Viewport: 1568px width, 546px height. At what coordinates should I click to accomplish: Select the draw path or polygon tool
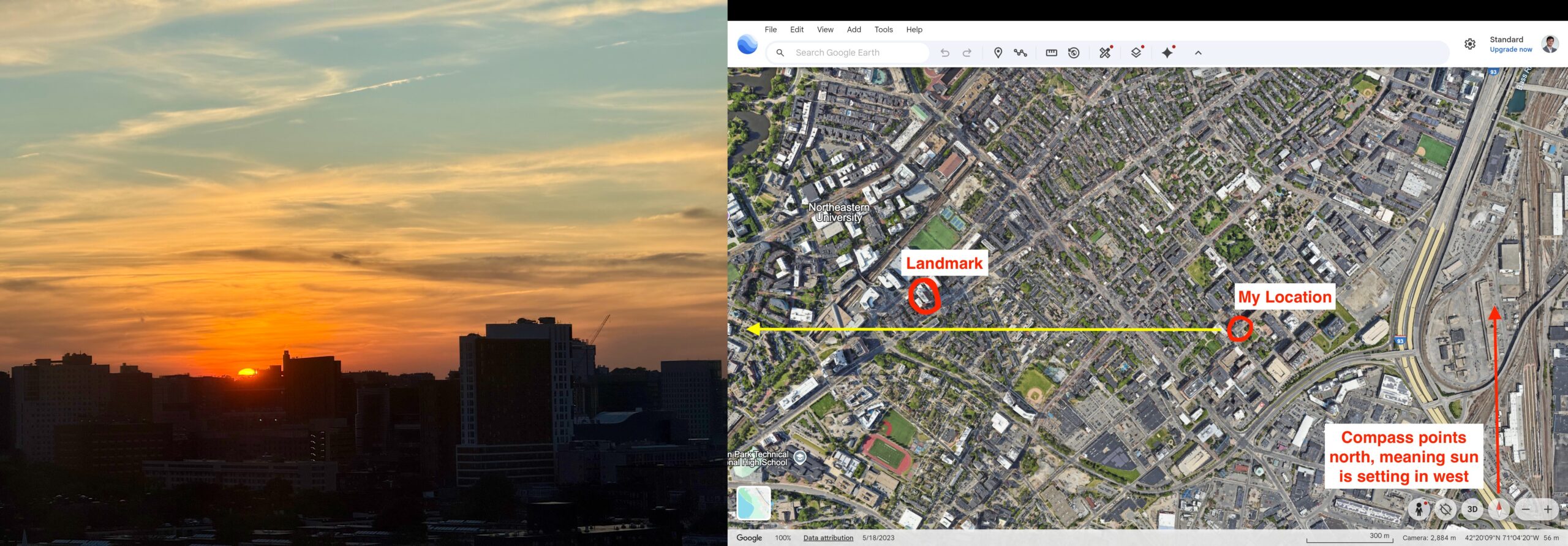click(x=1020, y=53)
